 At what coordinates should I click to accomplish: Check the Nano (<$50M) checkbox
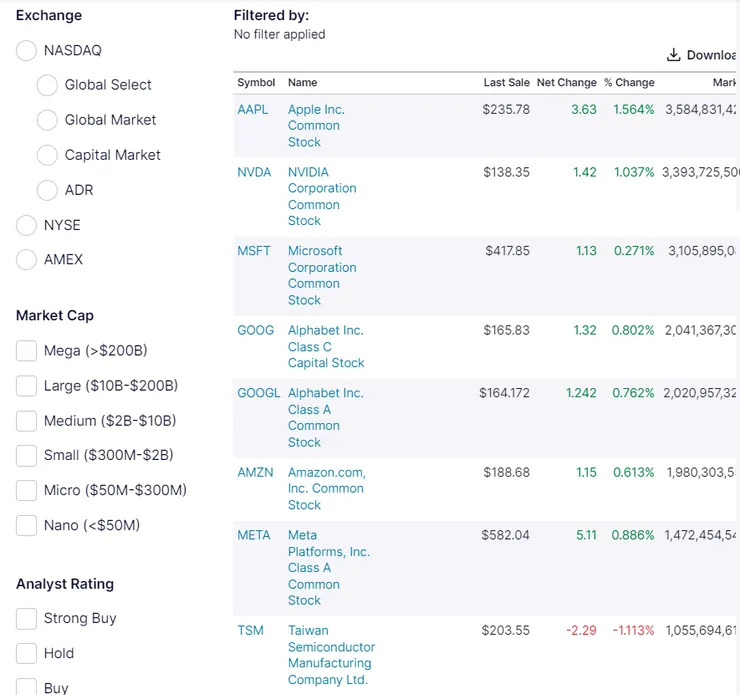(27, 525)
